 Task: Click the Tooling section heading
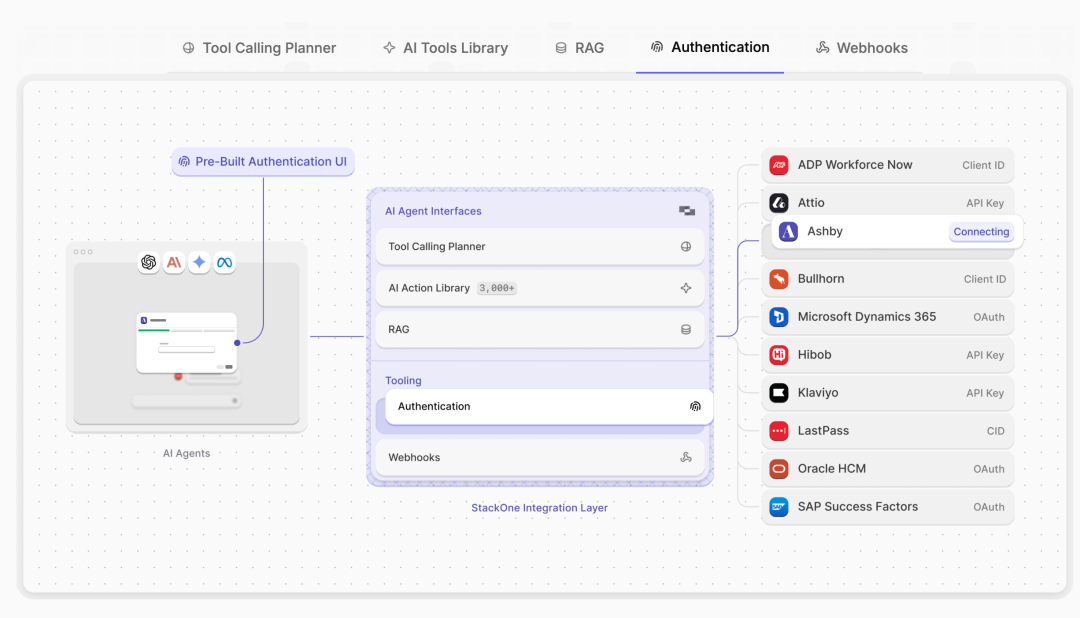coord(403,380)
